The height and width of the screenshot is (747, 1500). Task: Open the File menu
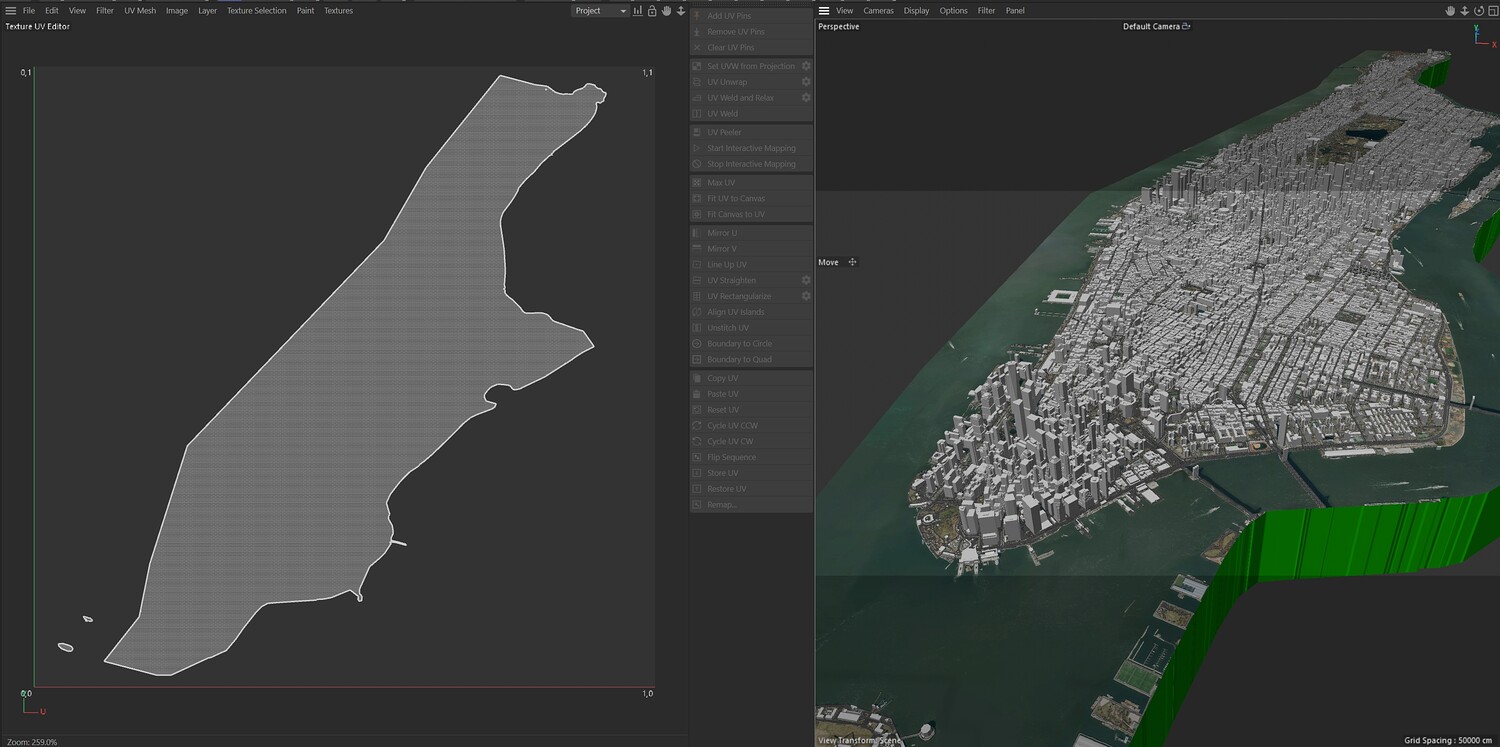tap(29, 11)
